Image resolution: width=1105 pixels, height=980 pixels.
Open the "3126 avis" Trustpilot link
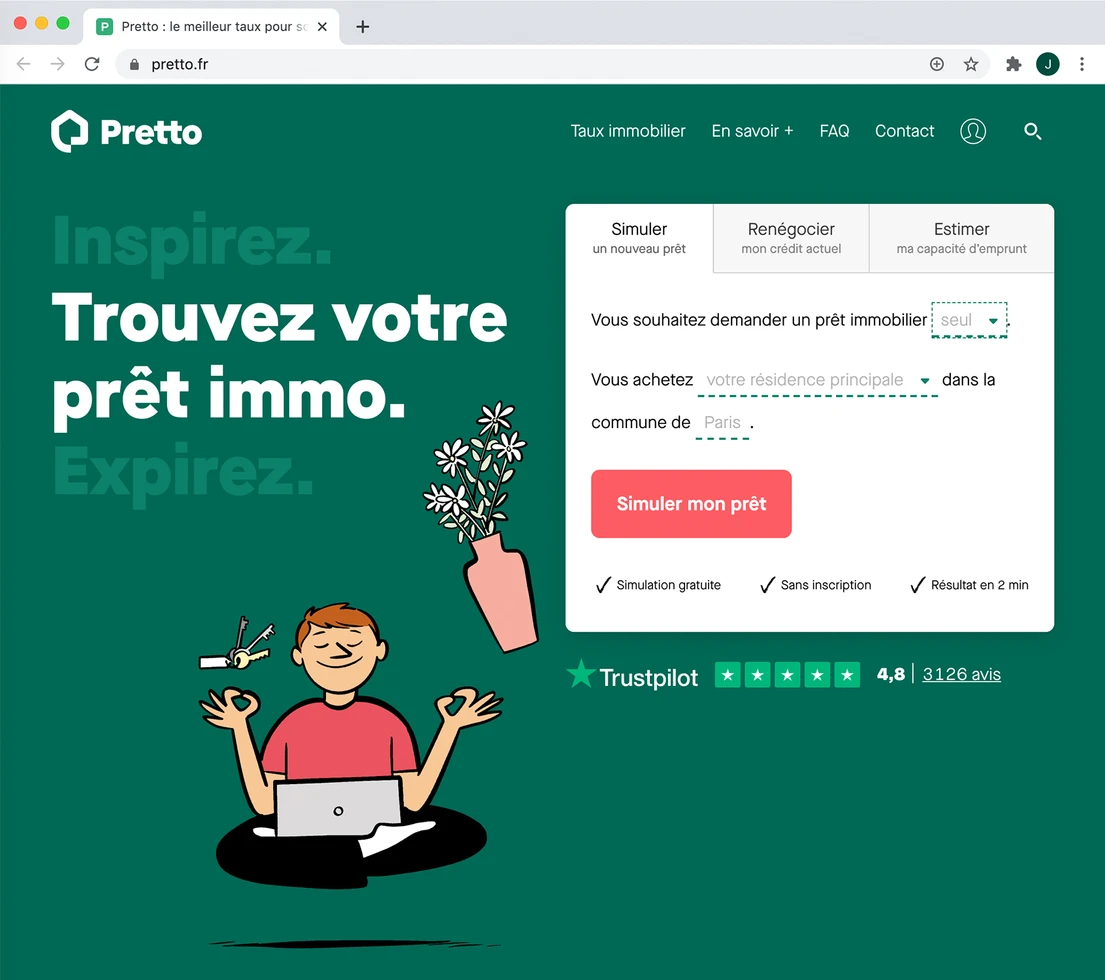coord(961,674)
